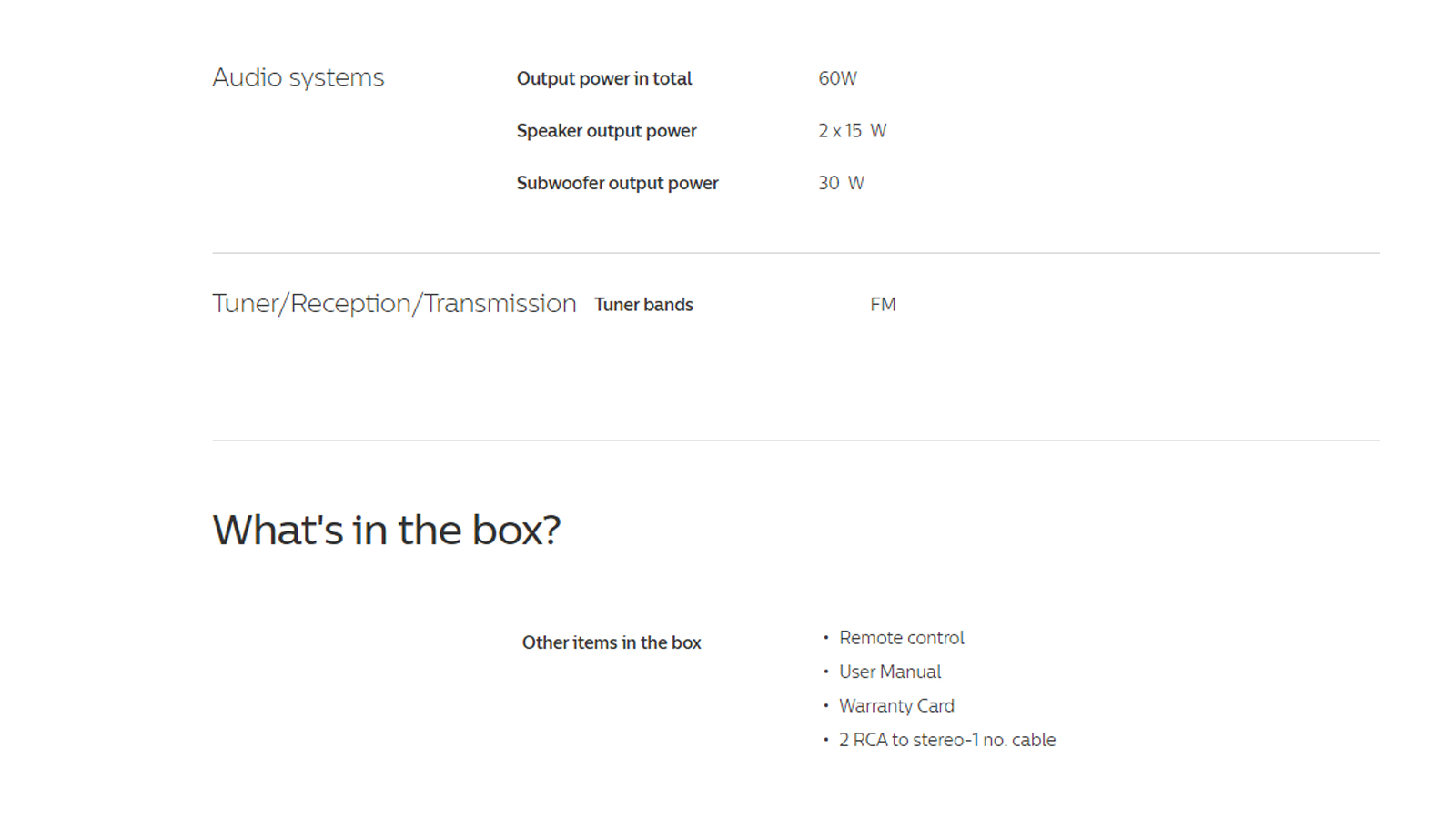Click the 2 RCA to stereo-1 cable item
Image resolution: width=1456 pixels, height=819 pixels.
pyautogui.click(x=946, y=740)
